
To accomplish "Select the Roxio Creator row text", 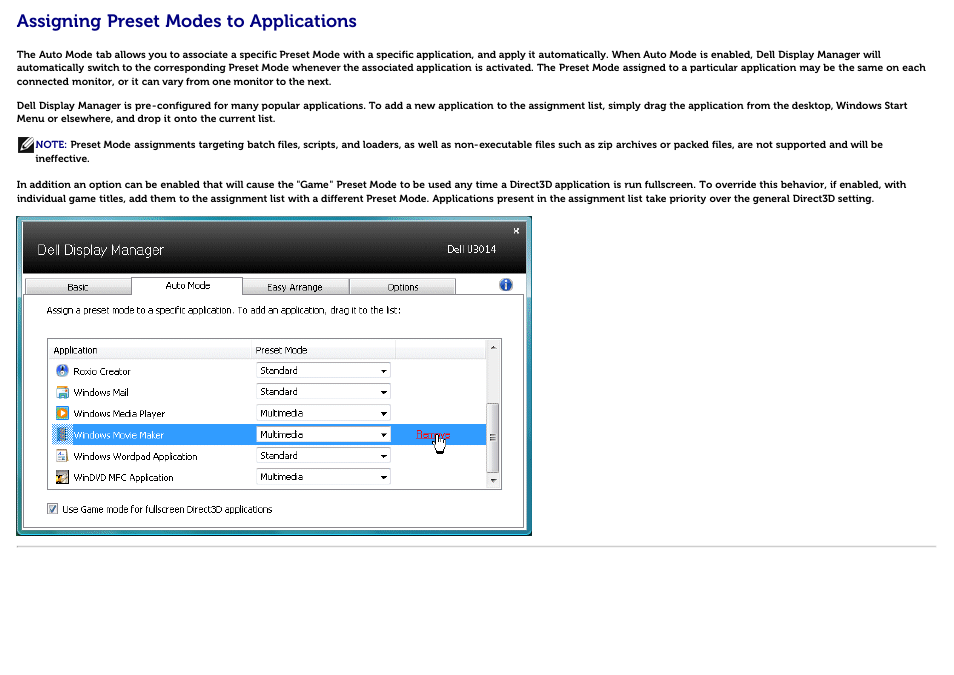I will [x=102, y=371].
